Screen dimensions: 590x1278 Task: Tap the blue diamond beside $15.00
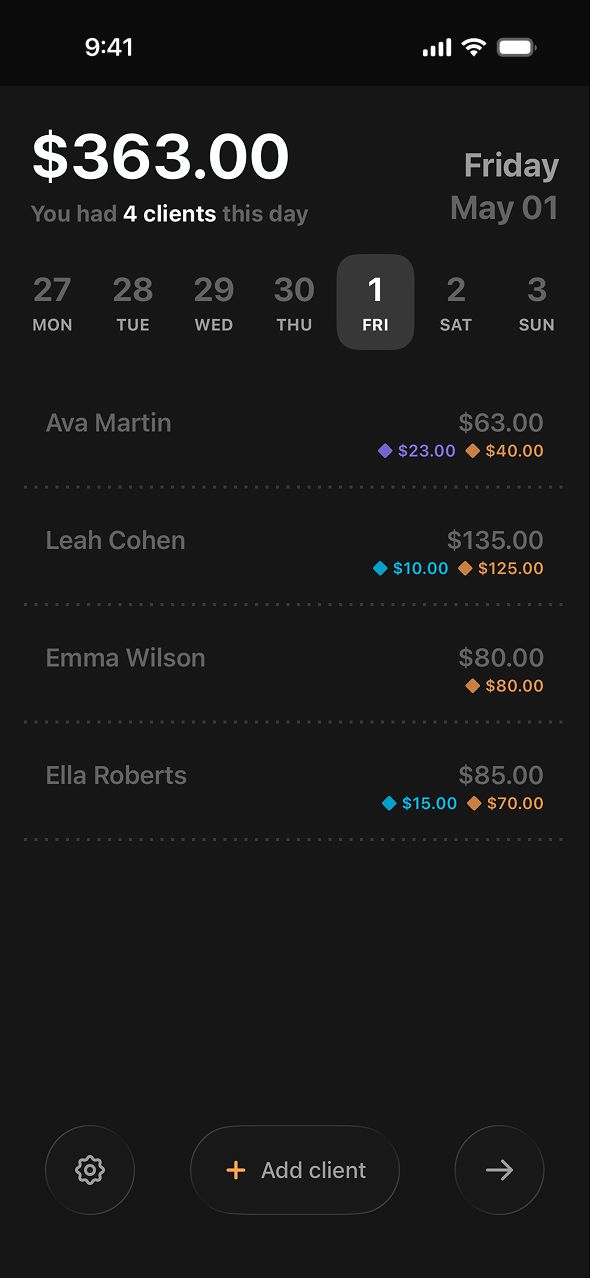389,803
